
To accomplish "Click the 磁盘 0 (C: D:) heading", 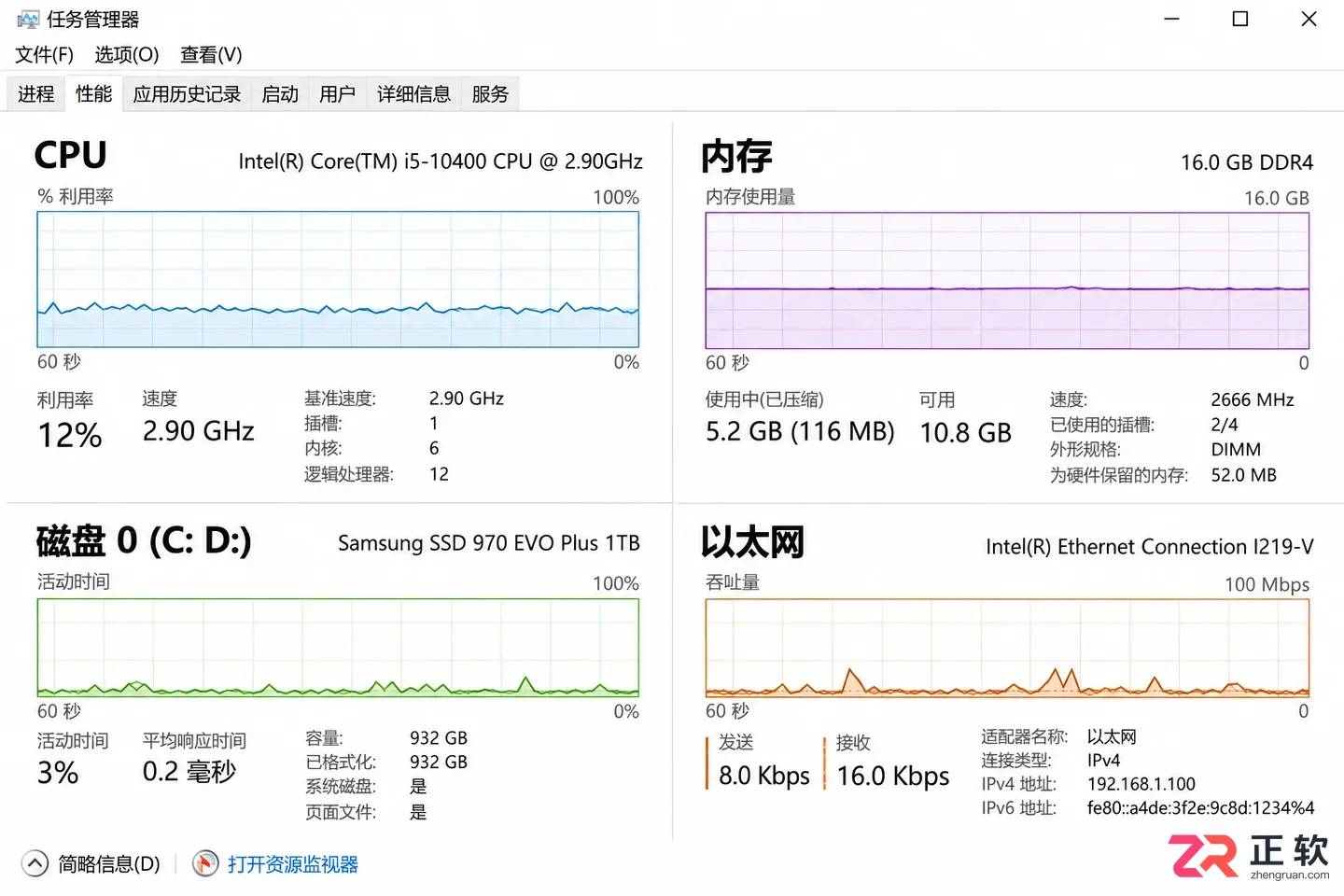I will (144, 540).
